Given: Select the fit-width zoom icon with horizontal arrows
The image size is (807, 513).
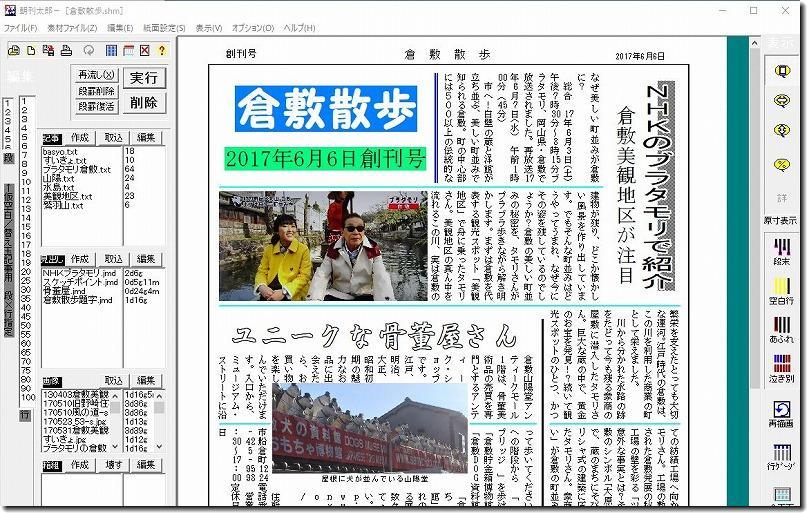Looking at the screenshot, I should 782,100.
